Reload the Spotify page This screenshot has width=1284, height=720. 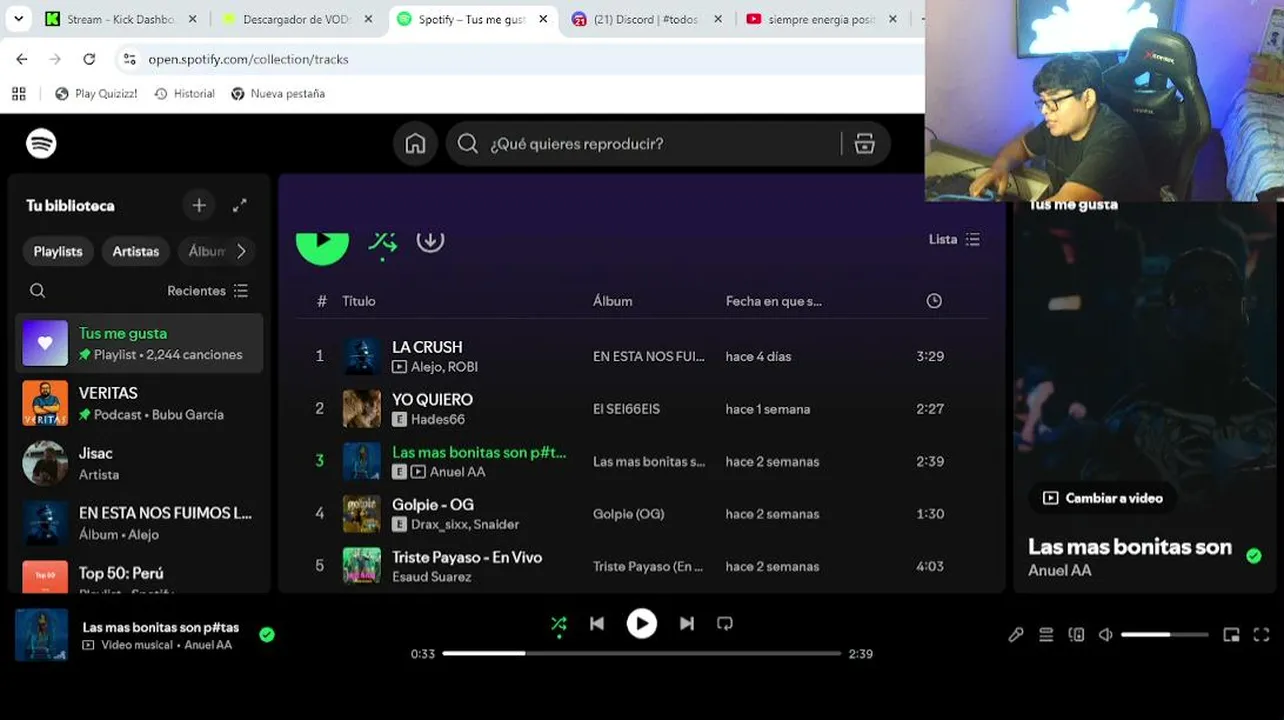tap(89, 59)
